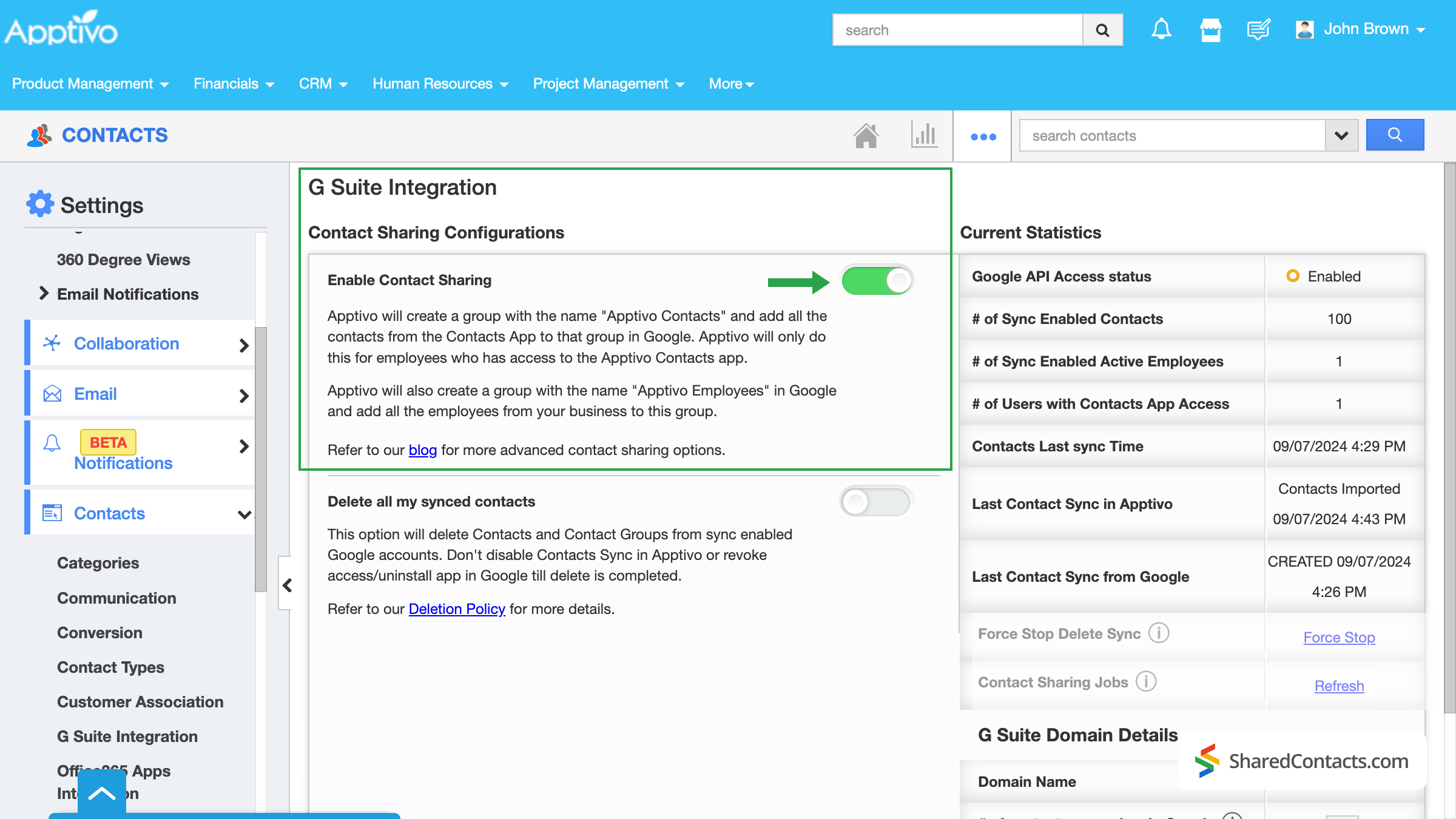The height and width of the screenshot is (819, 1456).
Task: Open the More dropdown menu
Action: click(x=732, y=84)
